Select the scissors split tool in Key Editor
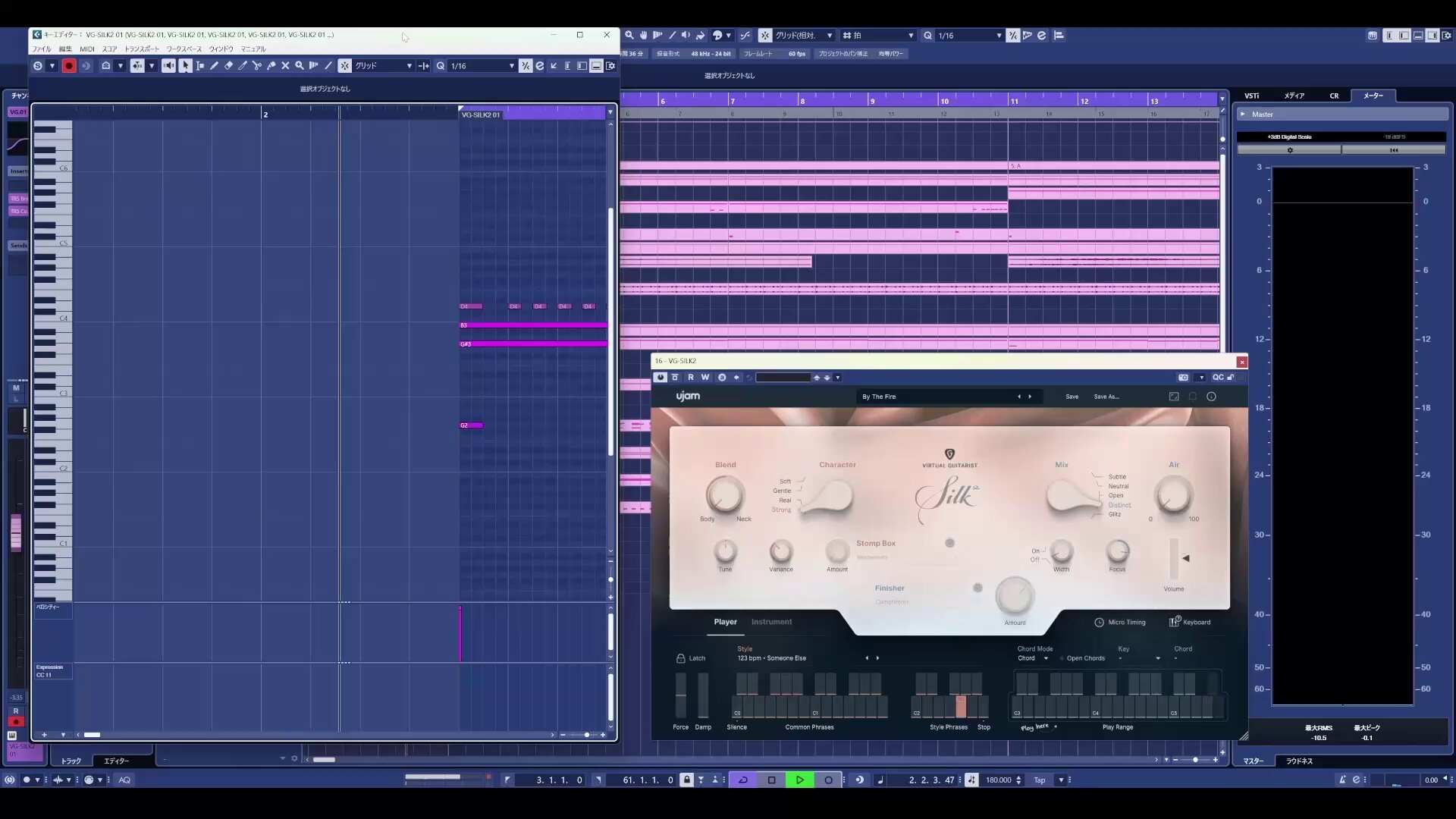 coord(257,66)
